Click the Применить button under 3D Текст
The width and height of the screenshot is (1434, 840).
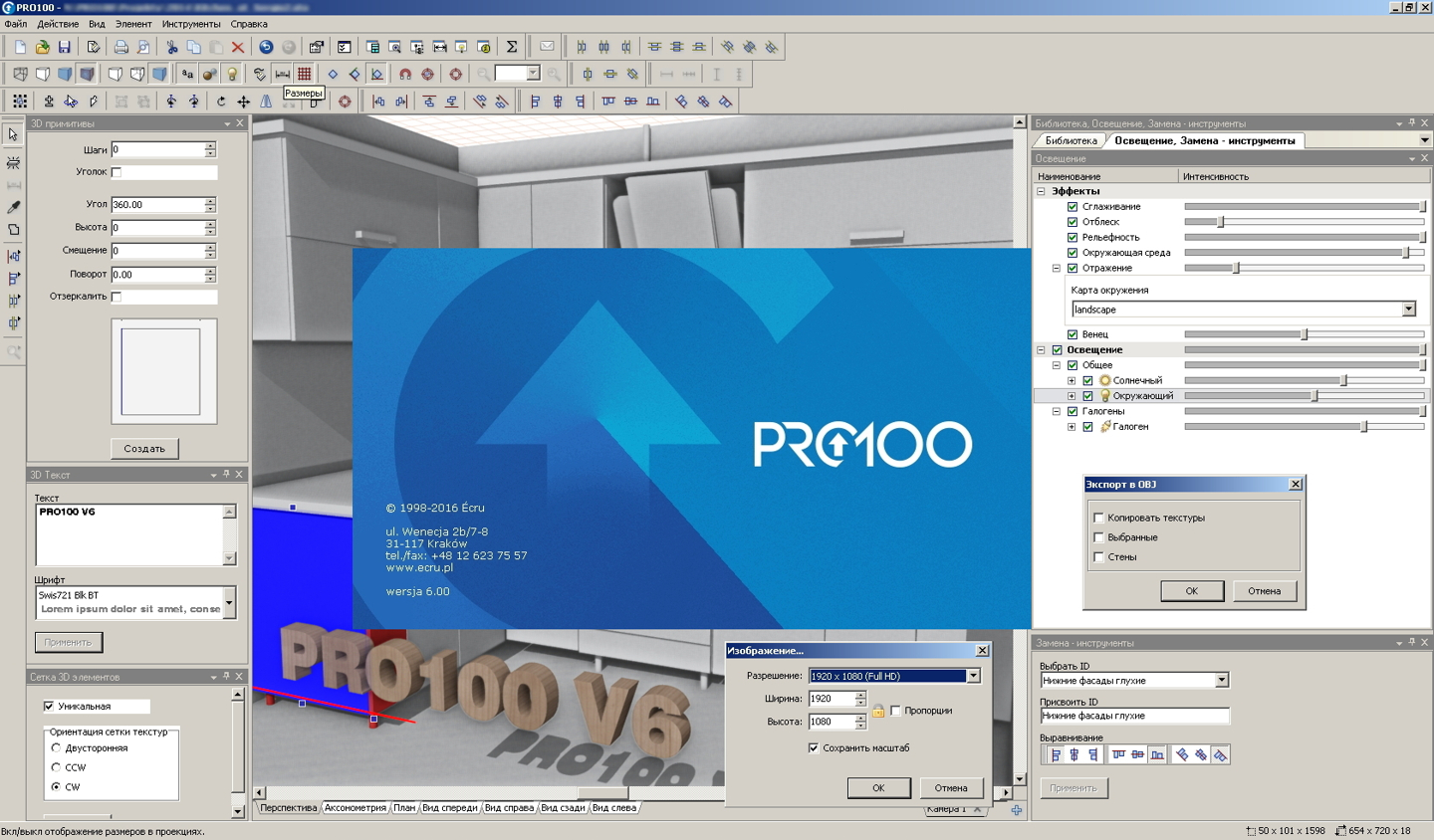pyautogui.click(x=68, y=642)
